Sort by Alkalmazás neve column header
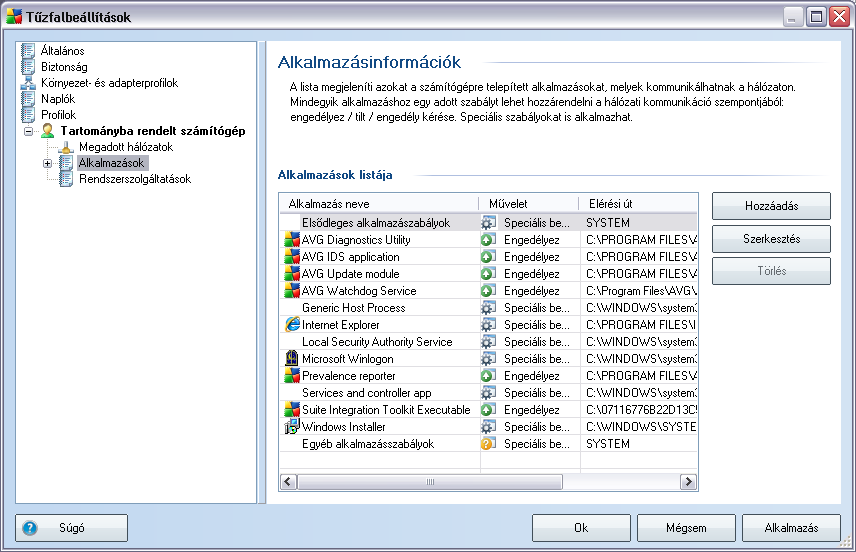This screenshot has width=856, height=552. click(x=379, y=204)
